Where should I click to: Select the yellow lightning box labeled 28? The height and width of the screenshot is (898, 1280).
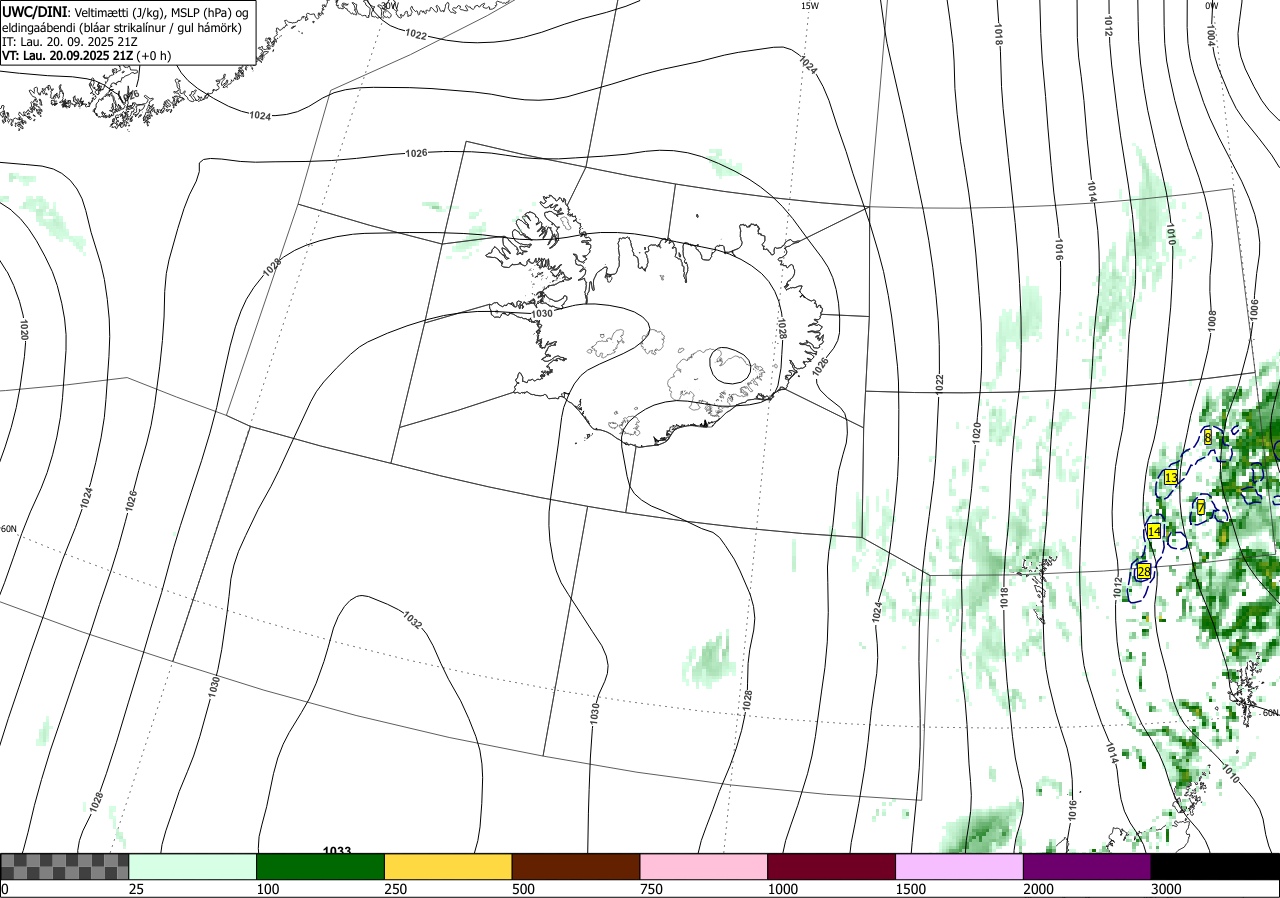coord(1144,572)
